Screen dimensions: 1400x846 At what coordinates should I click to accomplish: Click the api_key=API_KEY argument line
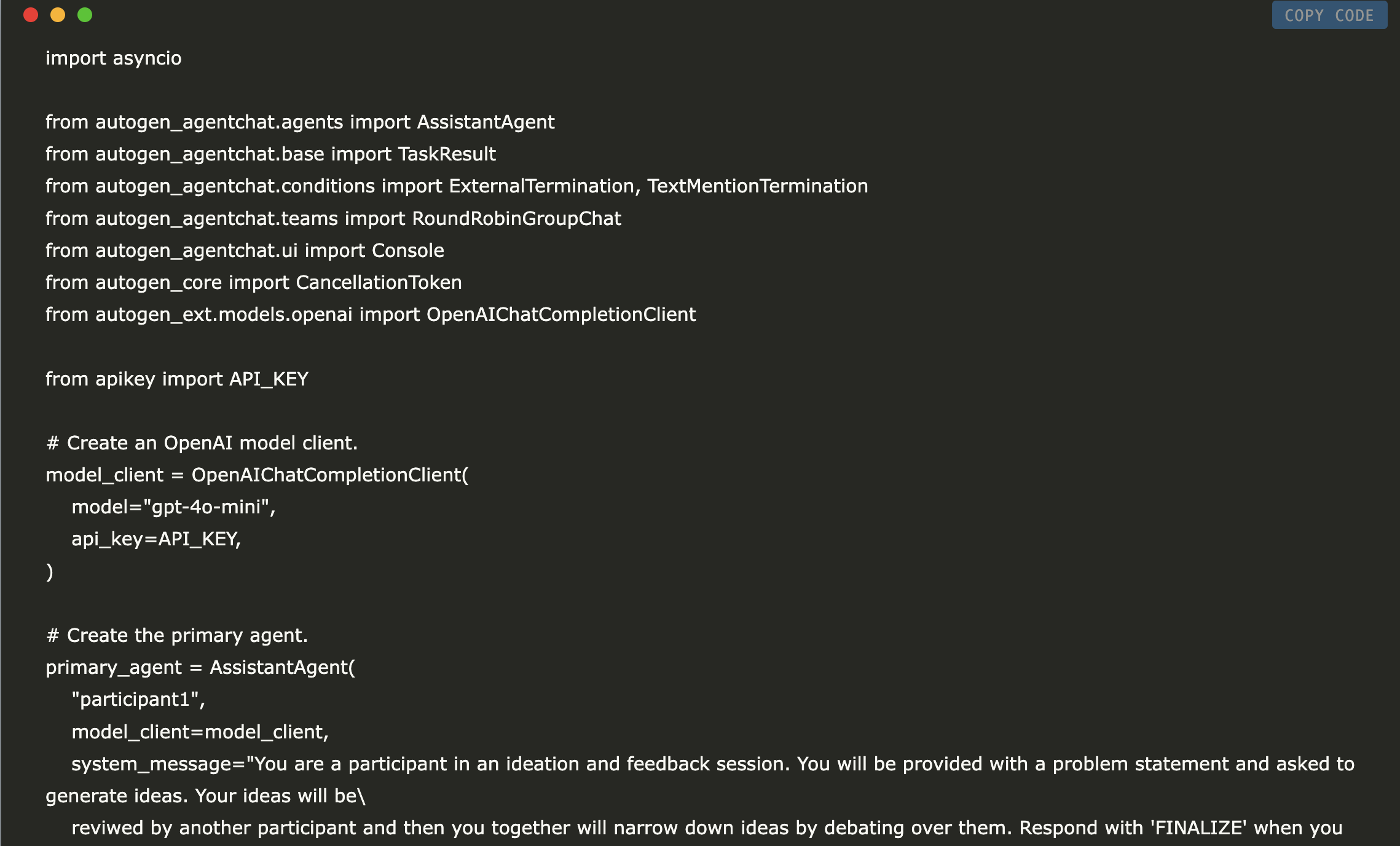[x=156, y=539]
